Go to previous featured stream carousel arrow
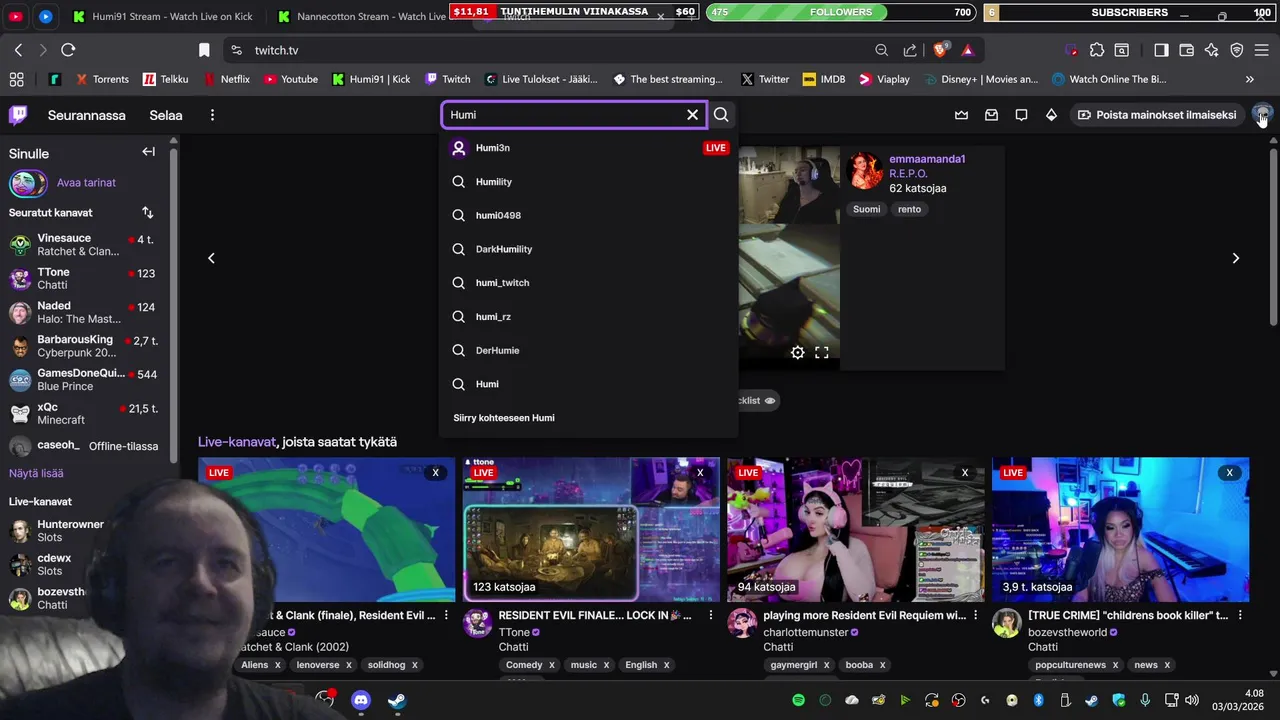1280x720 pixels. click(x=211, y=258)
